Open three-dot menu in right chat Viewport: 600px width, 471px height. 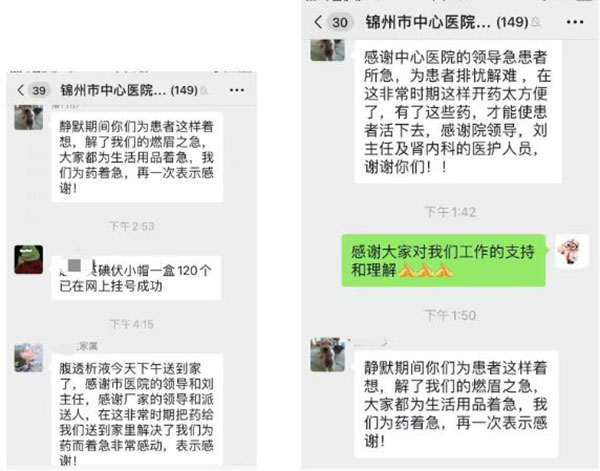[x=575, y=22]
